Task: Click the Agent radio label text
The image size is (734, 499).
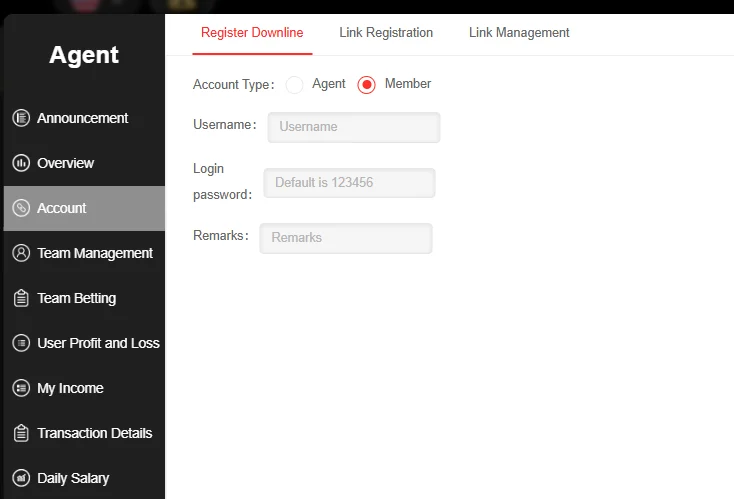Action: (x=329, y=84)
